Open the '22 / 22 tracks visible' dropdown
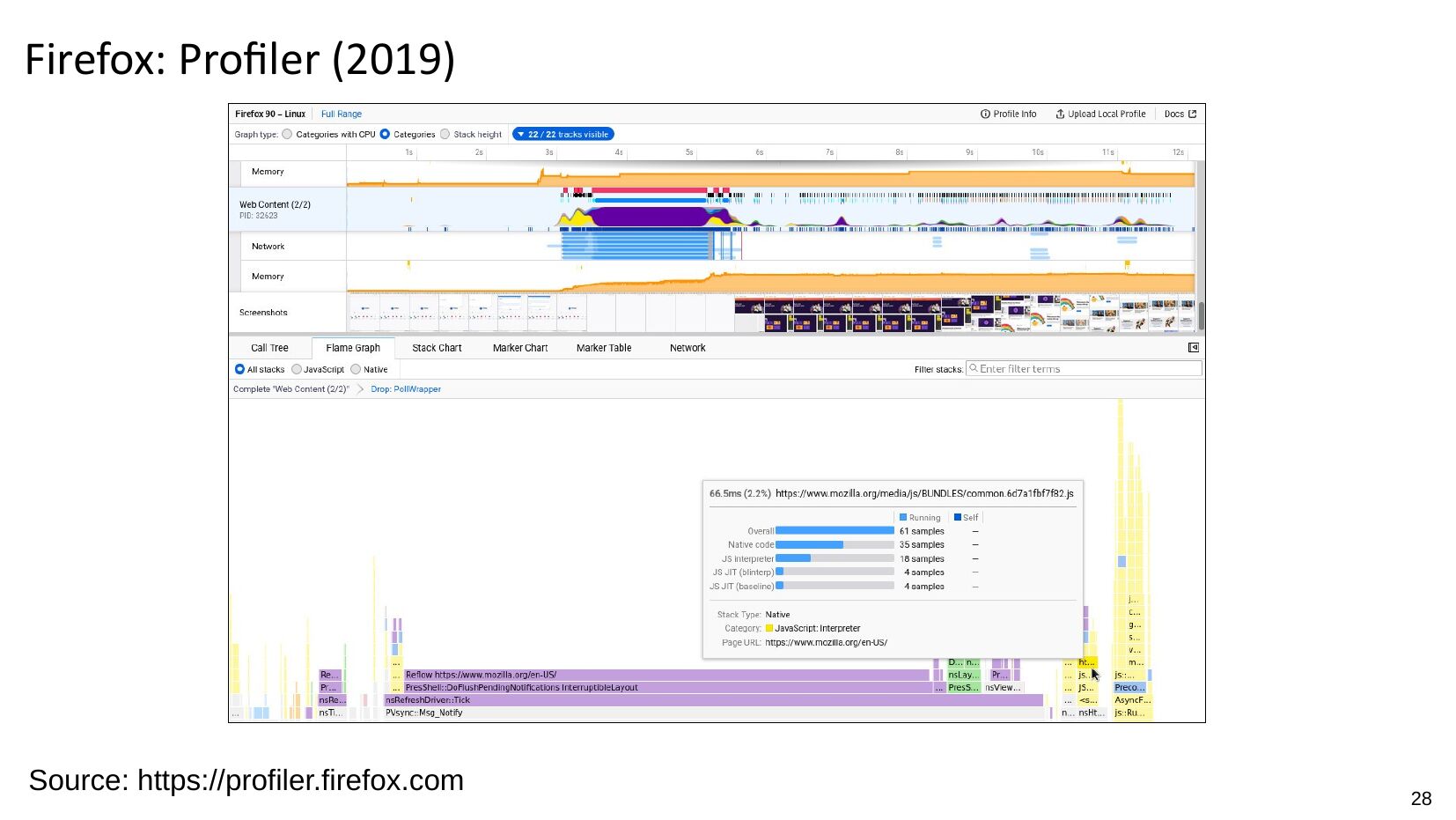The height and width of the screenshot is (820, 1456). click(x=563, y=135)
